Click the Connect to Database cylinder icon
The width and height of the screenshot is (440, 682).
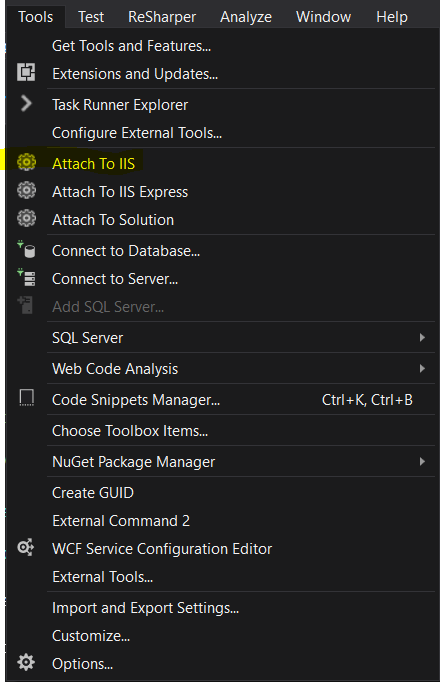click(26, 250)
